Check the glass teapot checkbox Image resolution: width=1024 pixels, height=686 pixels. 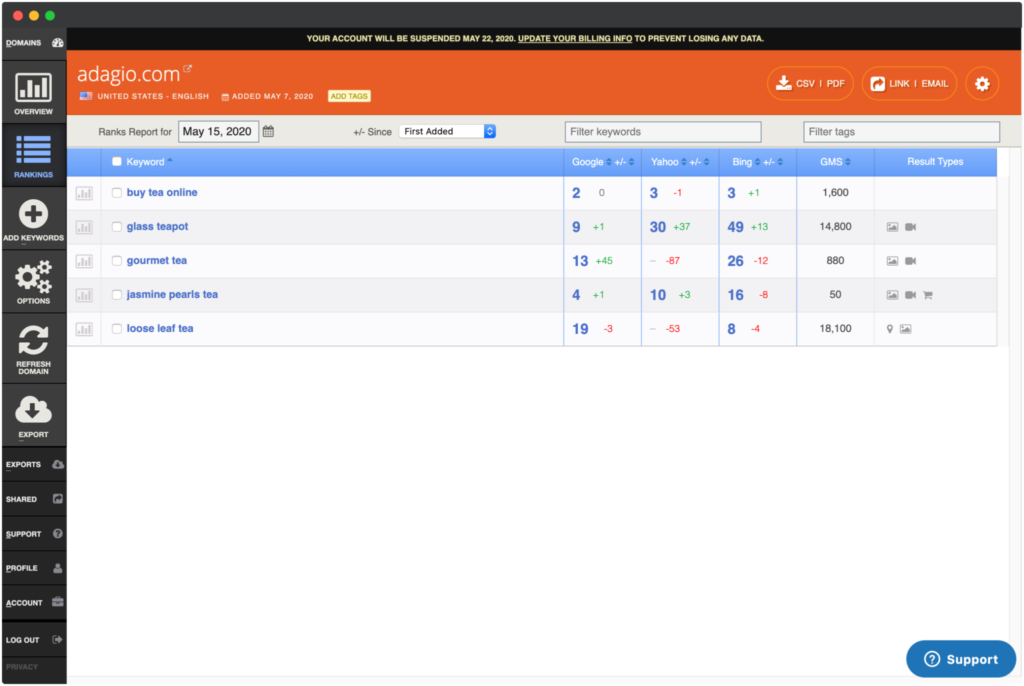(116, 227)
